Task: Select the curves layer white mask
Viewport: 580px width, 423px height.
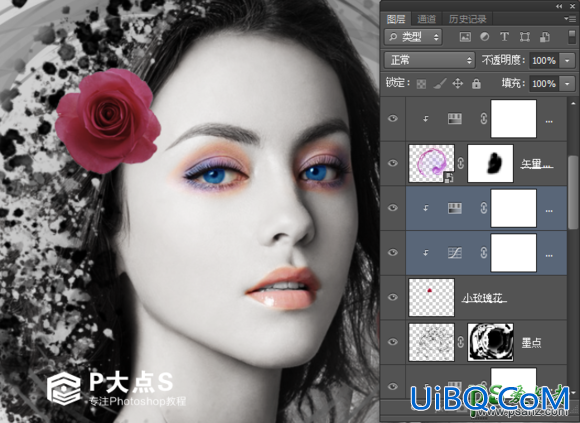Action: [x=513, y=253]
